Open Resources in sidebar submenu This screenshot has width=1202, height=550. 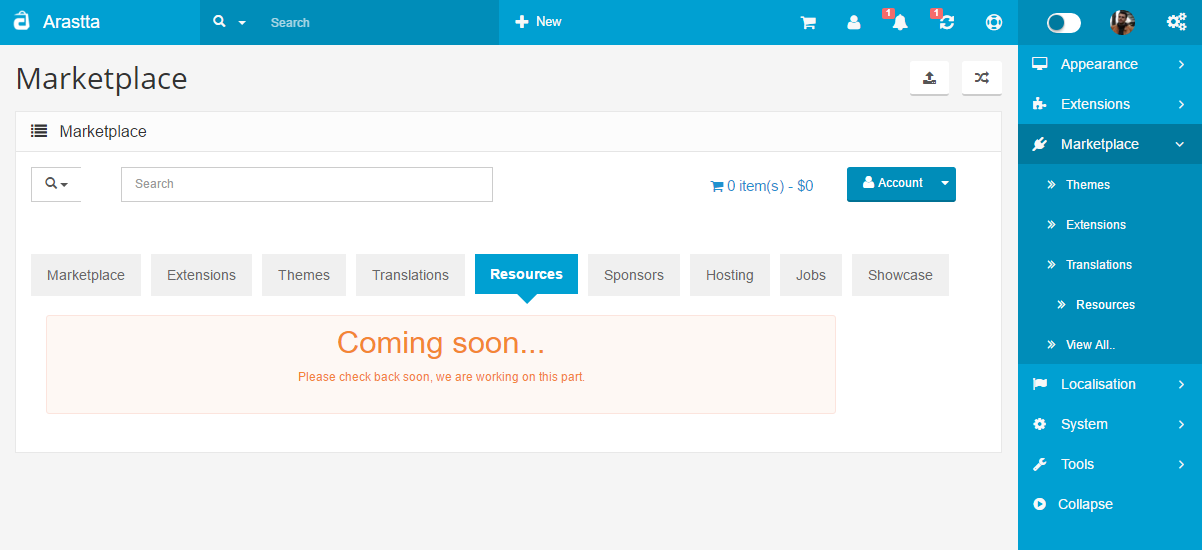pyautogui.click(x=1105, y=304)
